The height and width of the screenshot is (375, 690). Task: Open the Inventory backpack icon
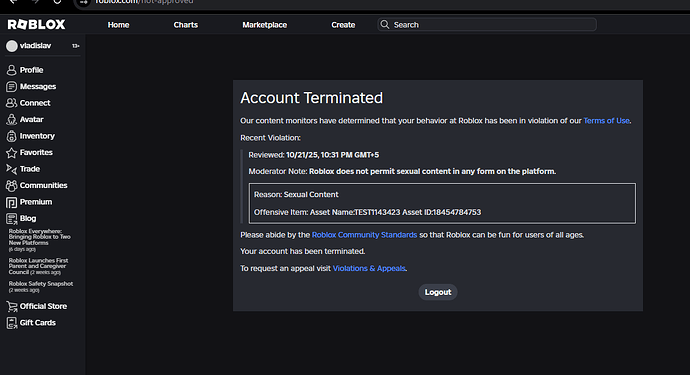[x=11, y=136]
